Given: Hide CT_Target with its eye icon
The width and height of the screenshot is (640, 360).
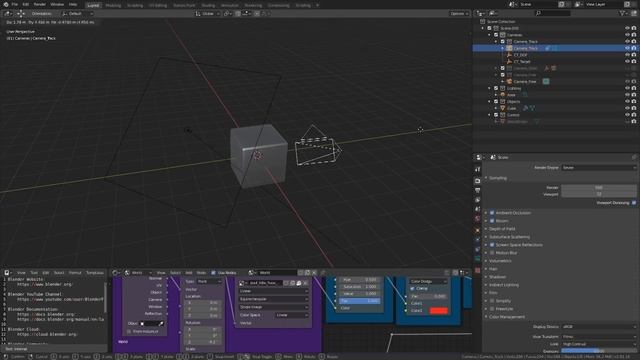Looking at the screenshot, I should (x=627, y=62).
